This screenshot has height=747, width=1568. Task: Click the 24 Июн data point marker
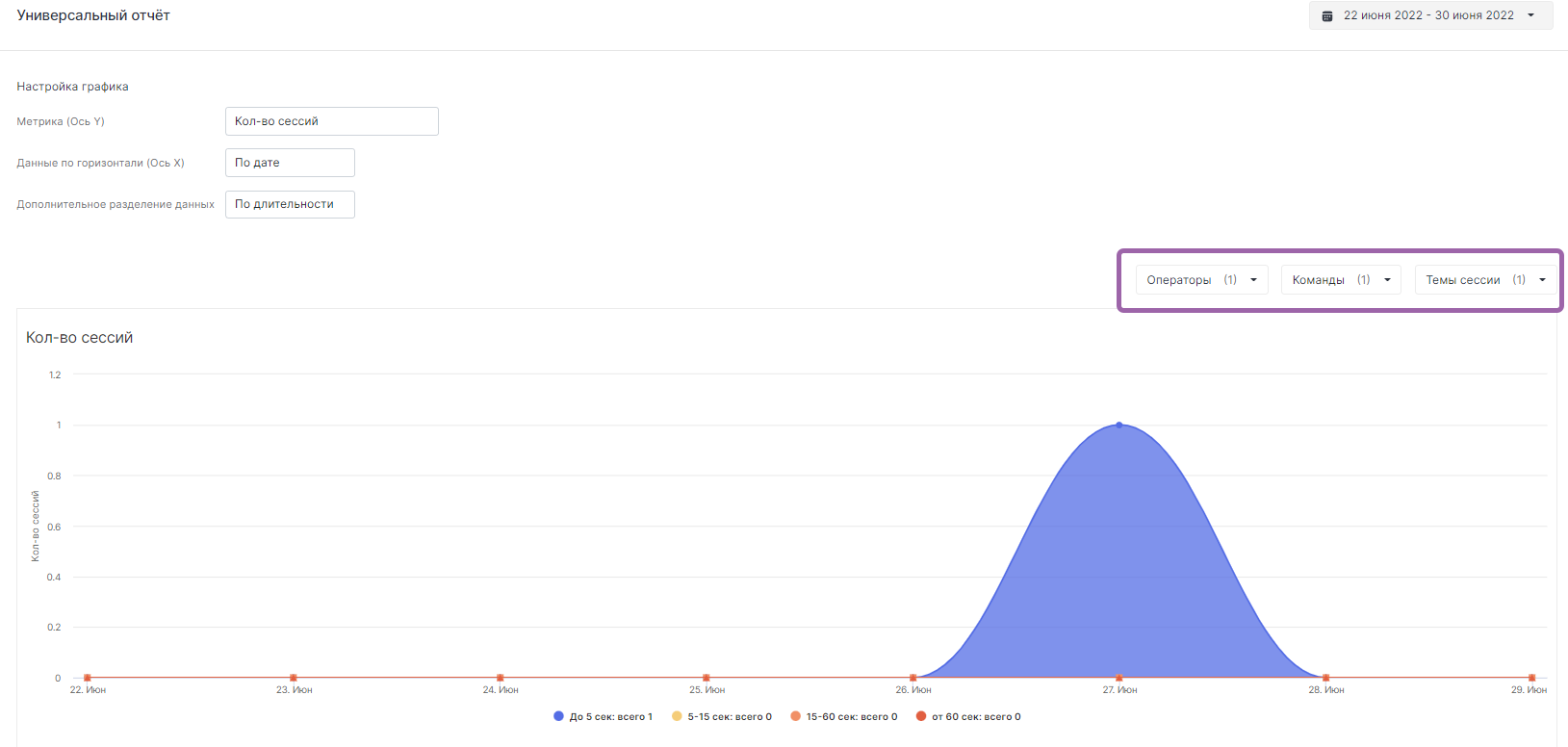click(x=500, y=678)
